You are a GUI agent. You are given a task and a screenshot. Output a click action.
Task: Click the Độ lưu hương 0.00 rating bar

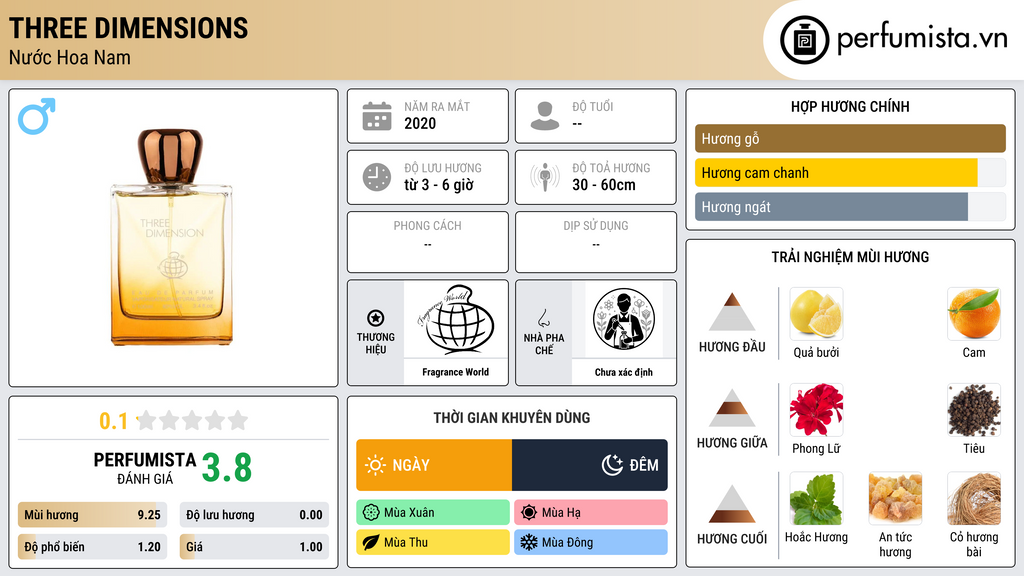(x=254, y=515)
